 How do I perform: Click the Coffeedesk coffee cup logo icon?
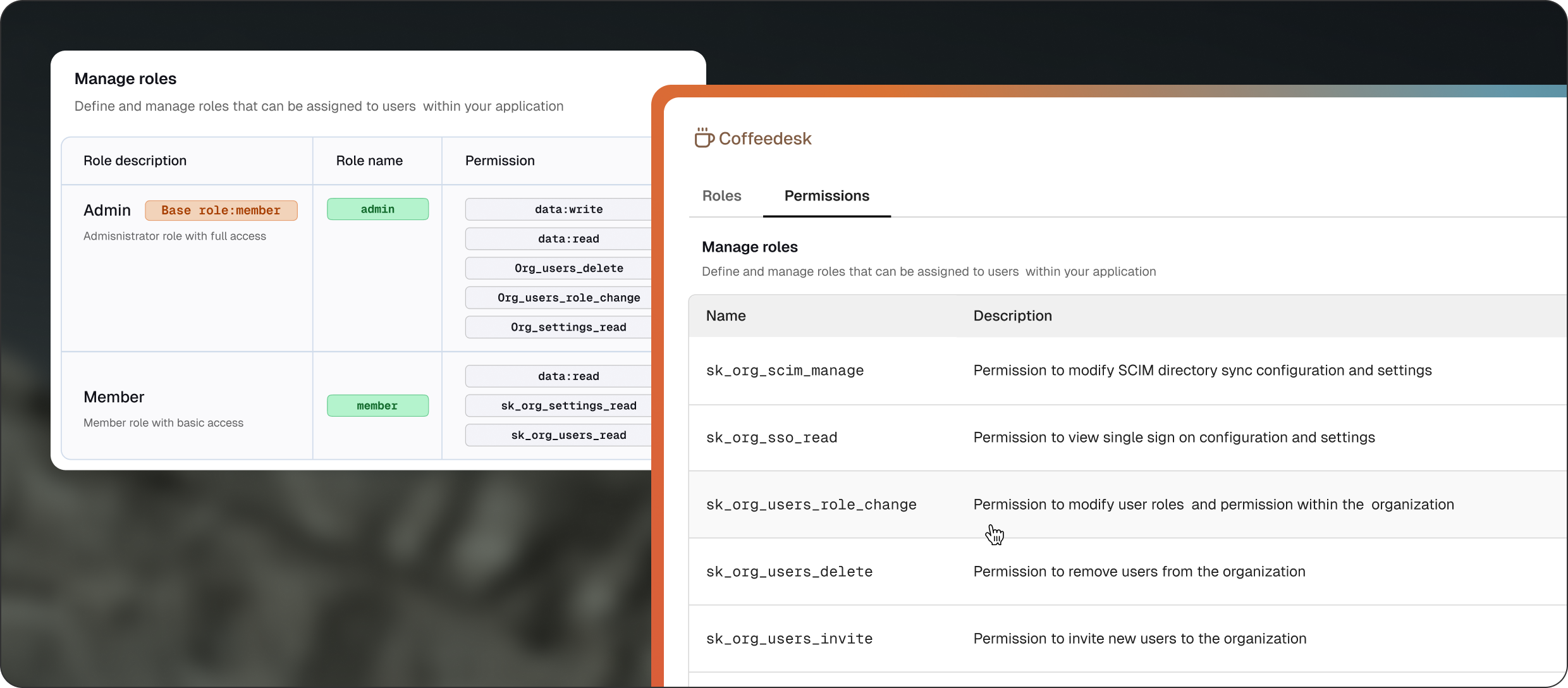click(x=704, y=138)
